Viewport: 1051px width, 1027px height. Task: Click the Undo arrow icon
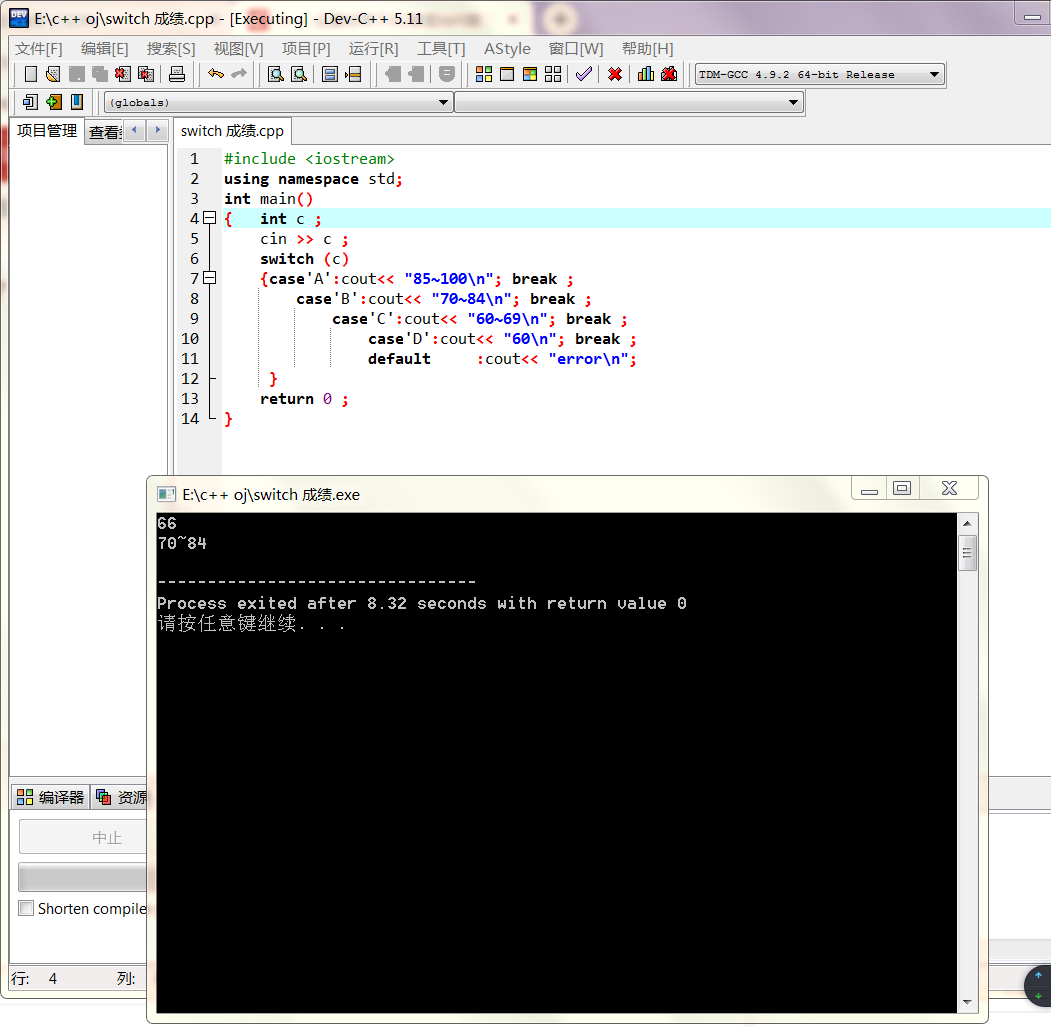tap(216, 74)
